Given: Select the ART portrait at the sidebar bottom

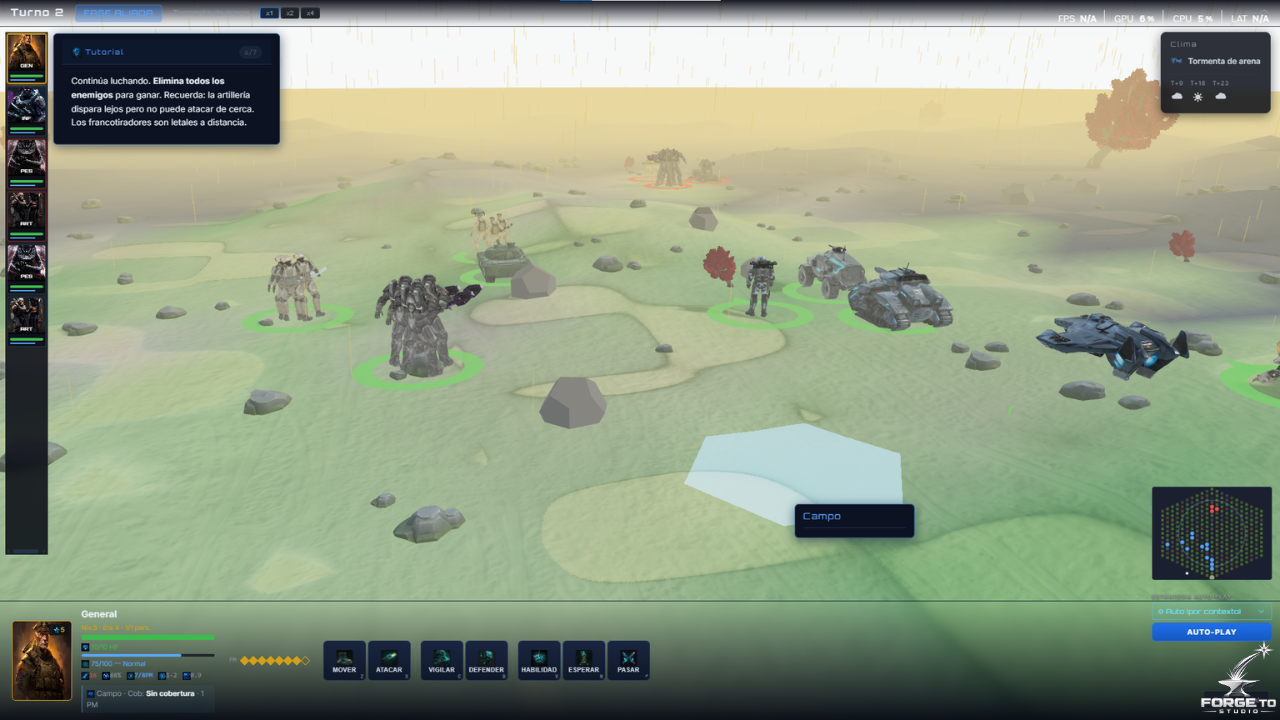Looking at the screenshot, I should [x=27, y=321].
